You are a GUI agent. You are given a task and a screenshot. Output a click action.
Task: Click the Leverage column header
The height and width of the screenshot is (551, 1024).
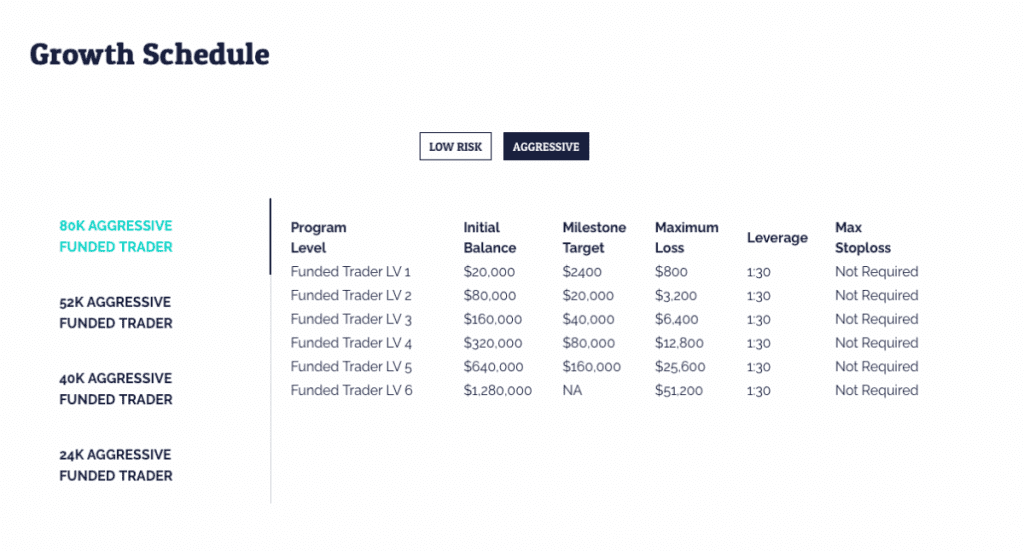point(777,238)
